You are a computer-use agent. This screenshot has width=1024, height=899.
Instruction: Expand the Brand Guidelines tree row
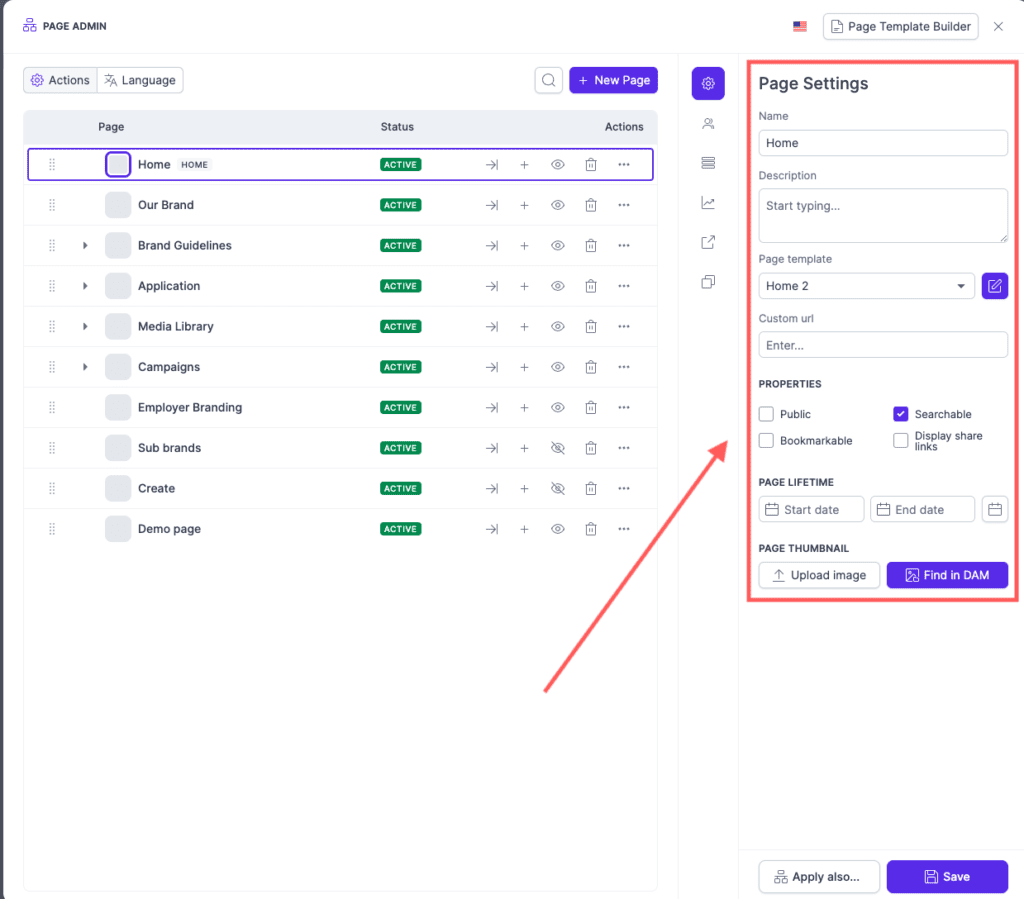tap(85, 245)
